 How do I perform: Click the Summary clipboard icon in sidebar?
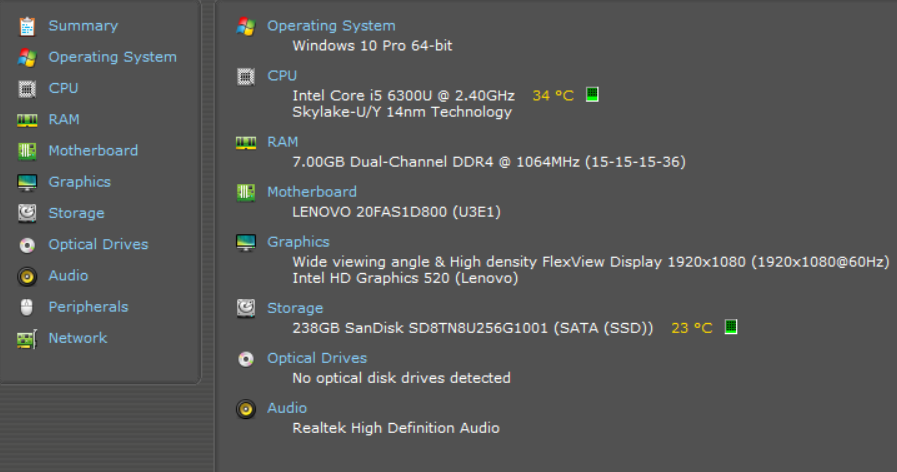(27, 26)
